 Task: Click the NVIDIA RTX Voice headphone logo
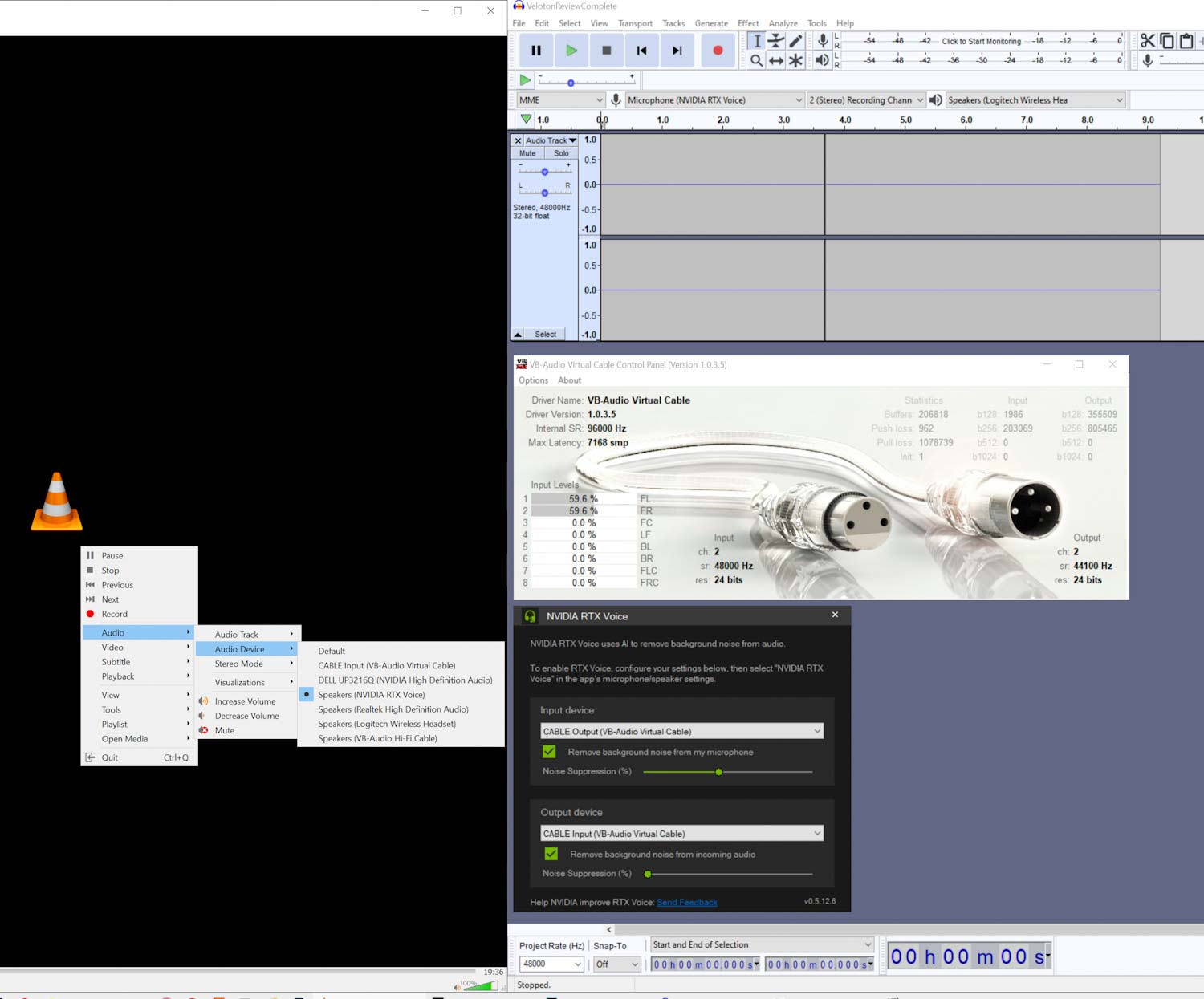point(530,616)
